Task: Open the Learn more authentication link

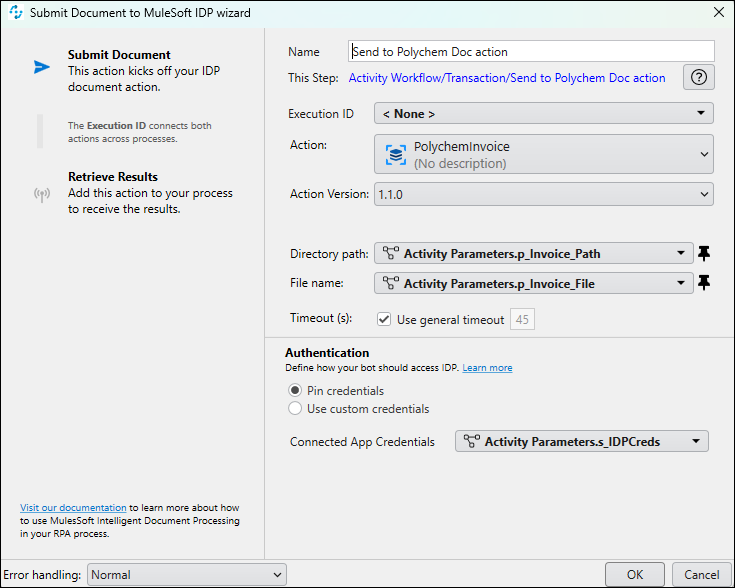Action: point(487,368)
